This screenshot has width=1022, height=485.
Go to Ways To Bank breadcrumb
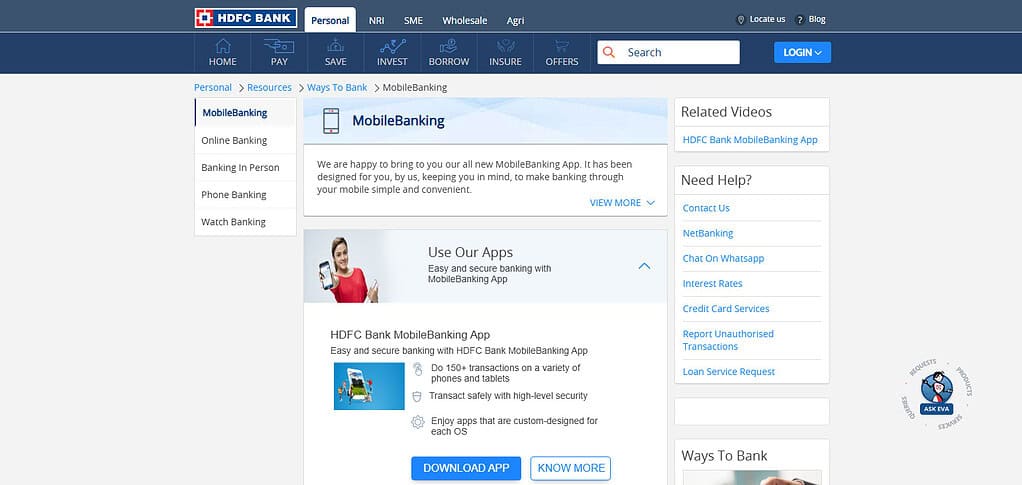tap(337, 87)
